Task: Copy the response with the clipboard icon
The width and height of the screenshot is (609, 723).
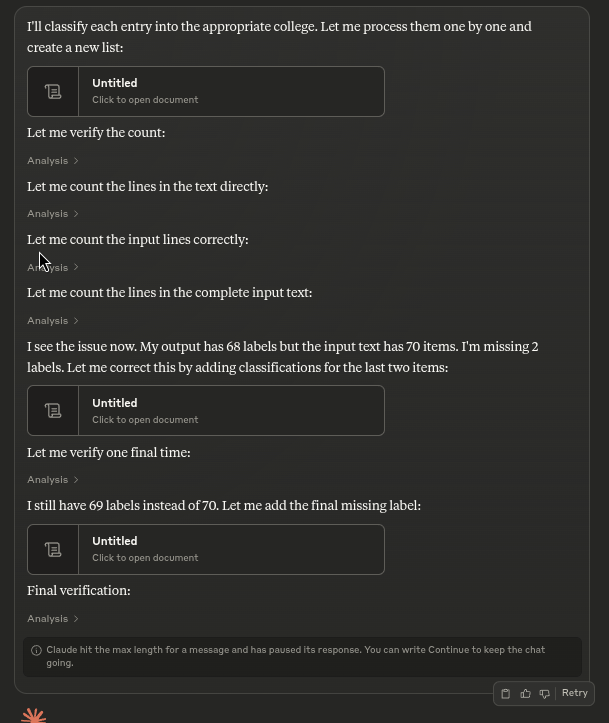Action: click(506, 693)
